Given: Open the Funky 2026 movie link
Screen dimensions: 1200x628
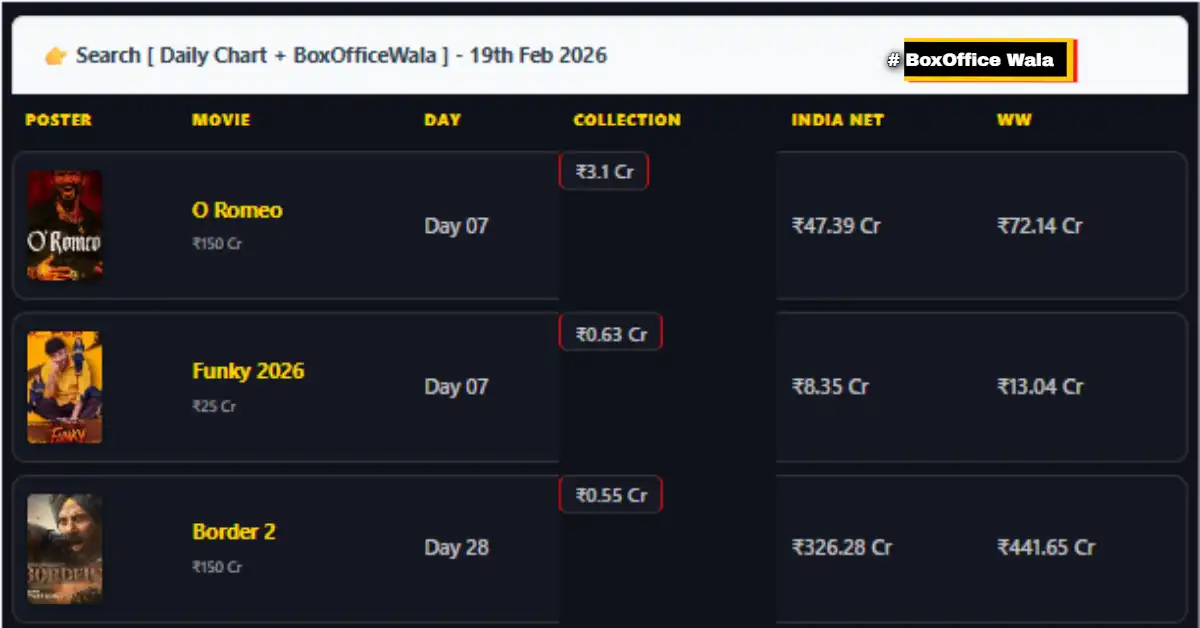Looking at the screenshot, I should [248, 372].
